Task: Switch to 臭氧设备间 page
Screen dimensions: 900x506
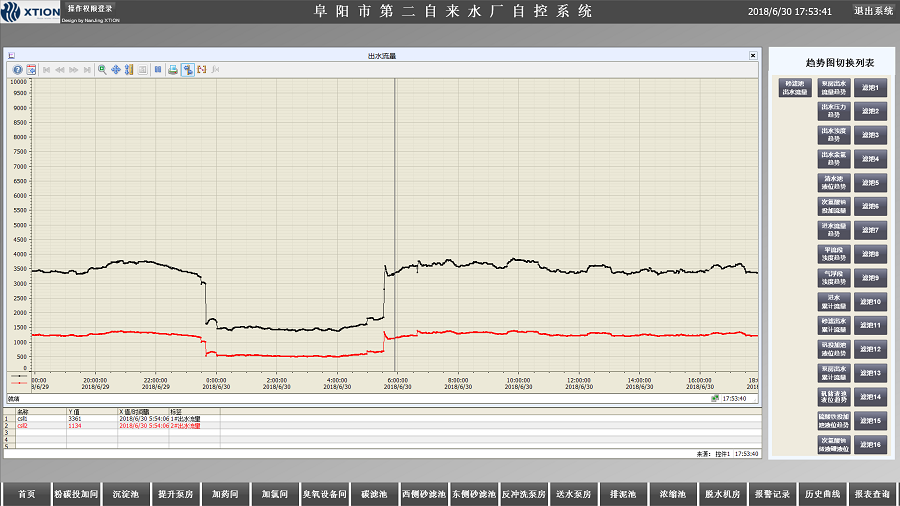Action: 325,494
